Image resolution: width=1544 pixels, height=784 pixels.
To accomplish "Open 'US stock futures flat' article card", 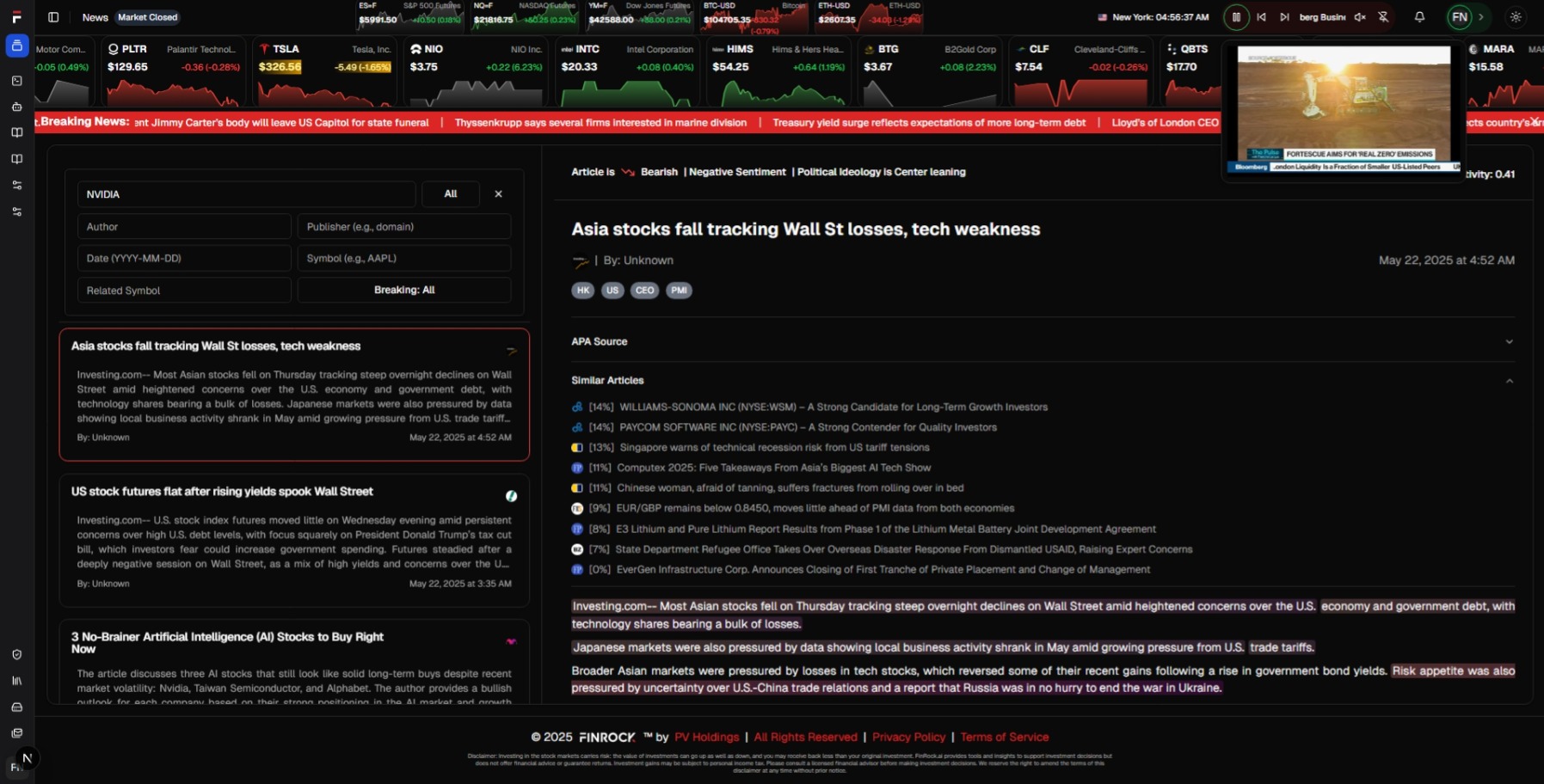I will 294,540.
